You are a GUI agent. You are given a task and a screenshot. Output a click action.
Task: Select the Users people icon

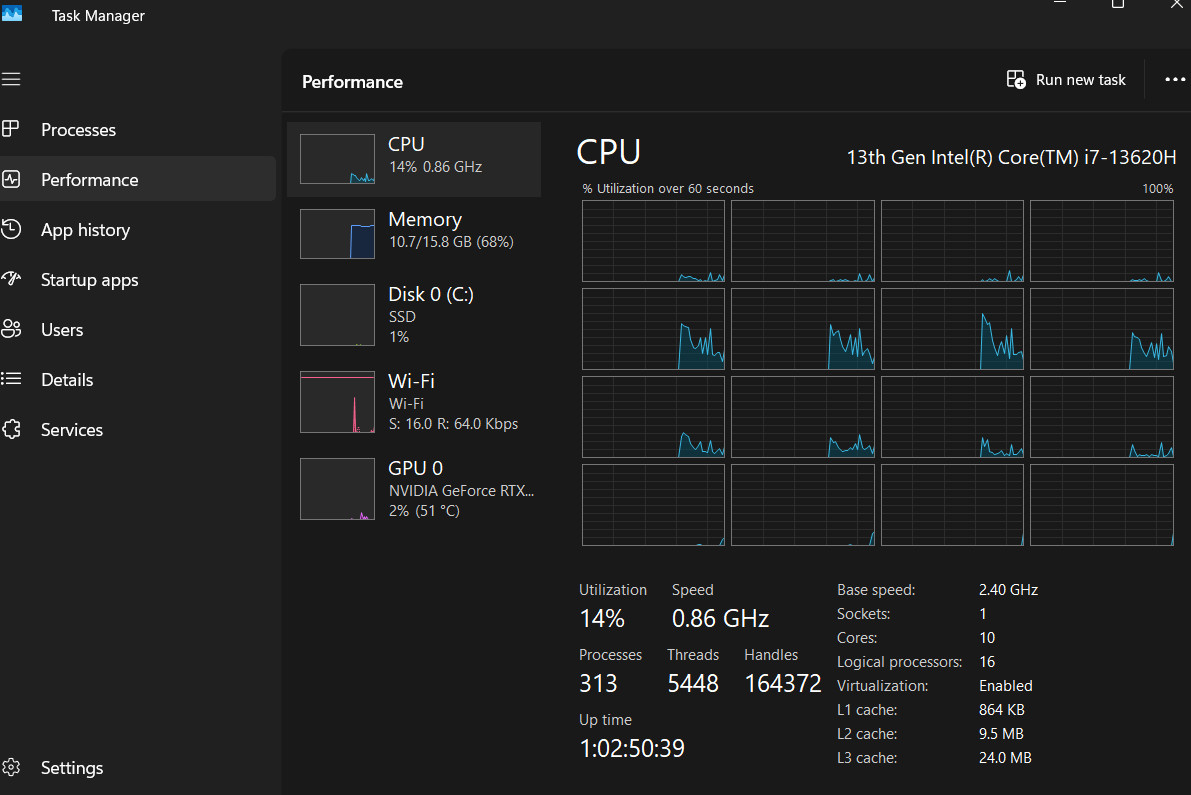coord(11,329)
